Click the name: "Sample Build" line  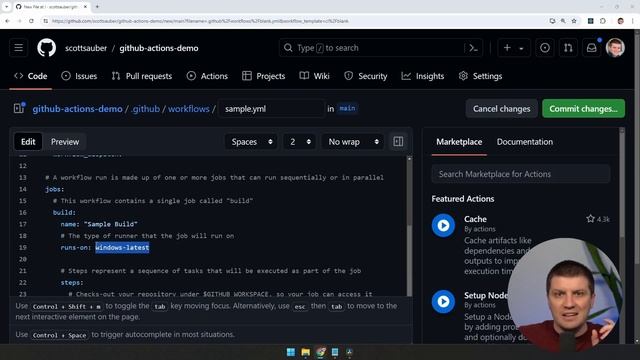99,224
